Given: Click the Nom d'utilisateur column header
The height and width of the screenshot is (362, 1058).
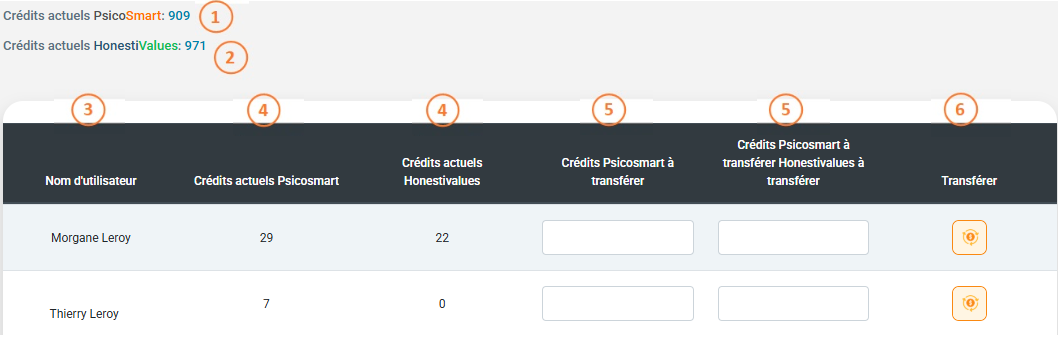Looking at the screenshot, I should click(x=91, y=180).
